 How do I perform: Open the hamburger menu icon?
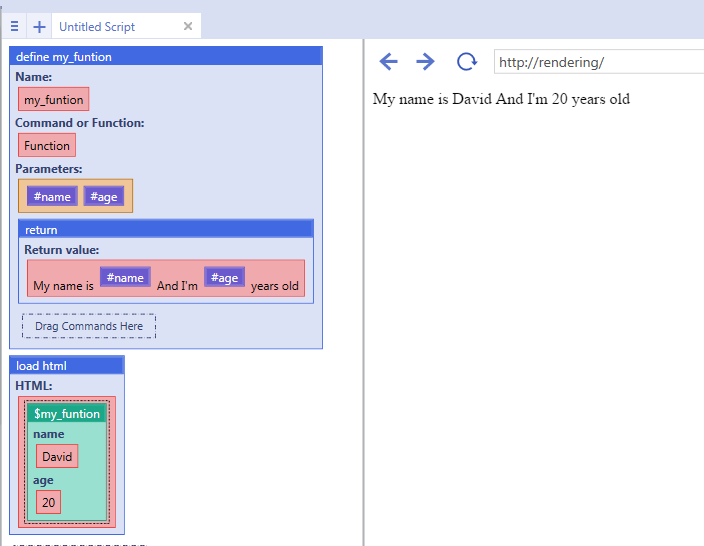(14, 27)
